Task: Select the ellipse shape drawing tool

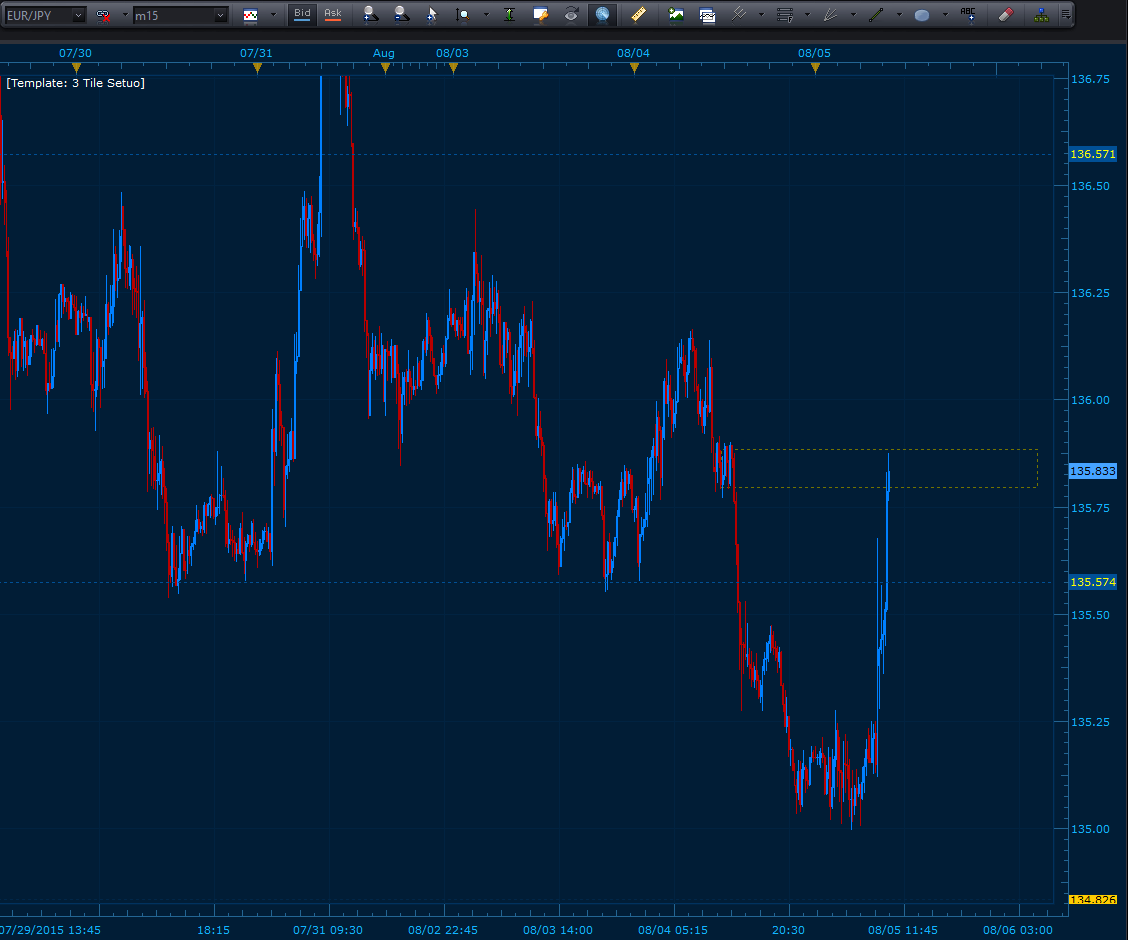Action: coord(921,15)
